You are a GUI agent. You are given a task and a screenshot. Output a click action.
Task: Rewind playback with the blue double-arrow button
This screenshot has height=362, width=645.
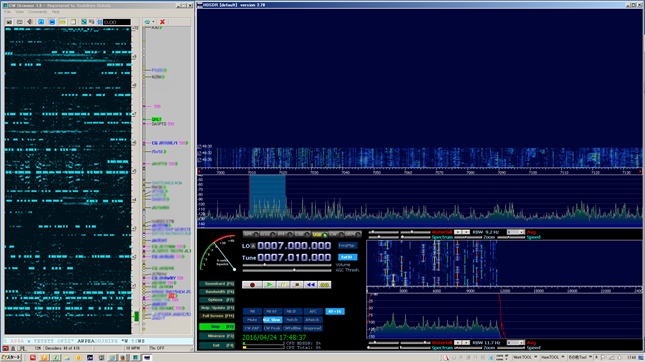(311, 285)
